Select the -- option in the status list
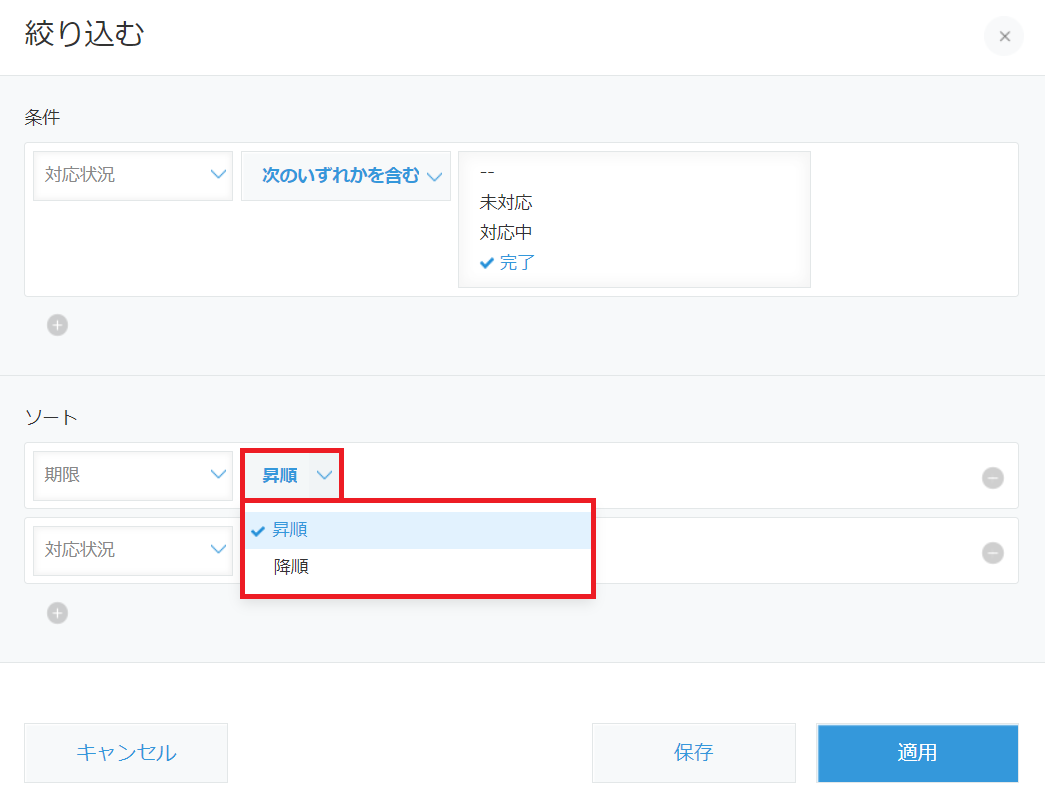The width and height of the screenshot is (1045, 806). (x=487, y=172)
